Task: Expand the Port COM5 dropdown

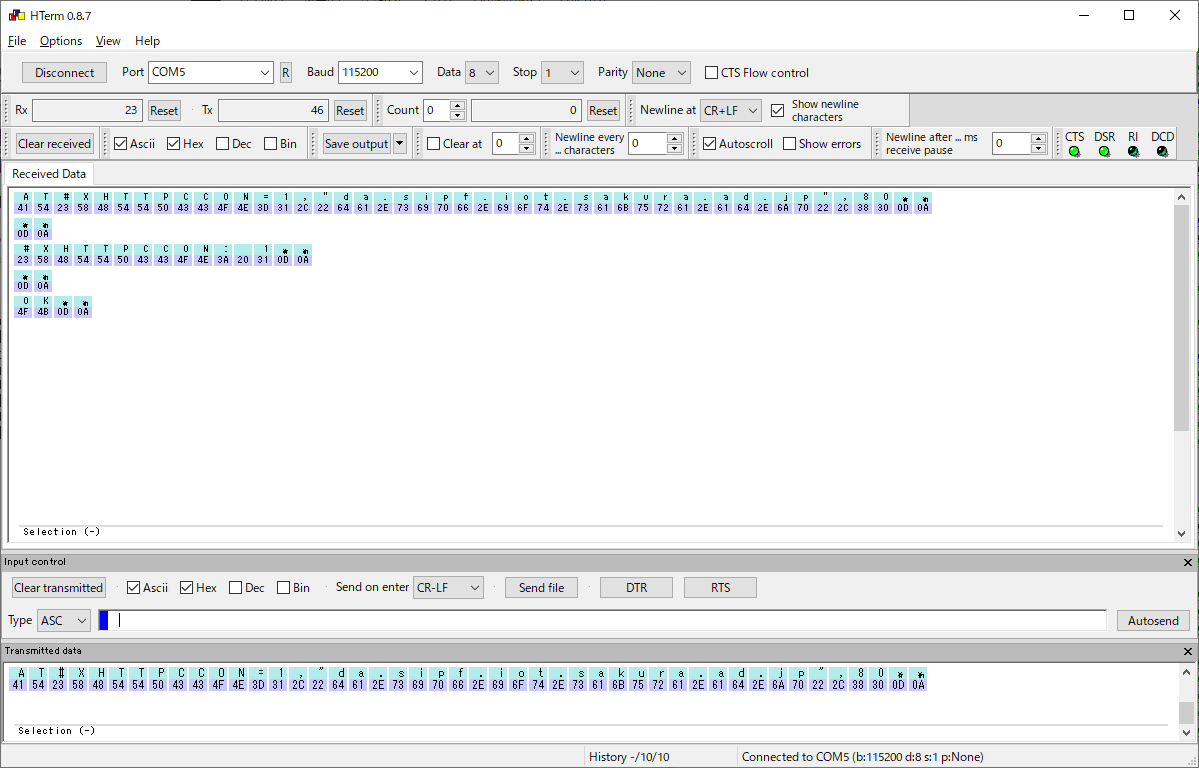Action: pyautogui.click(x=211, y=72)
